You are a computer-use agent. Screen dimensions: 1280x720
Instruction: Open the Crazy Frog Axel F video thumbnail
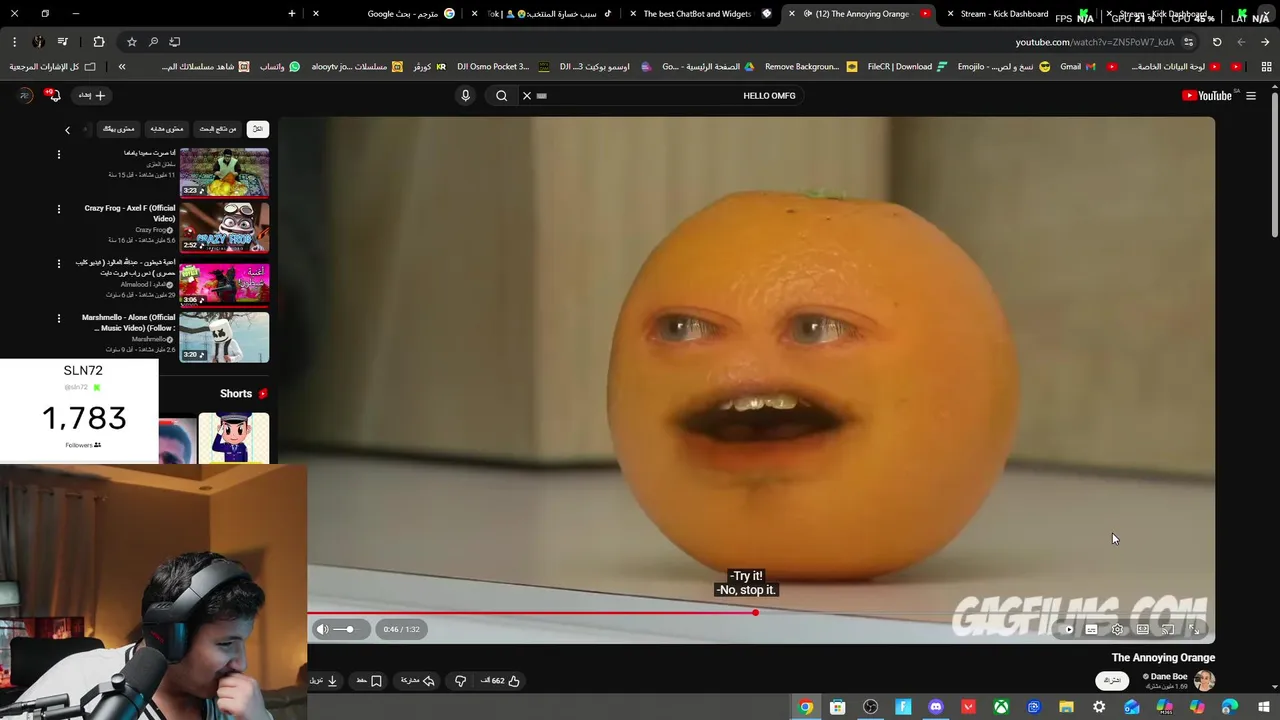224,228
